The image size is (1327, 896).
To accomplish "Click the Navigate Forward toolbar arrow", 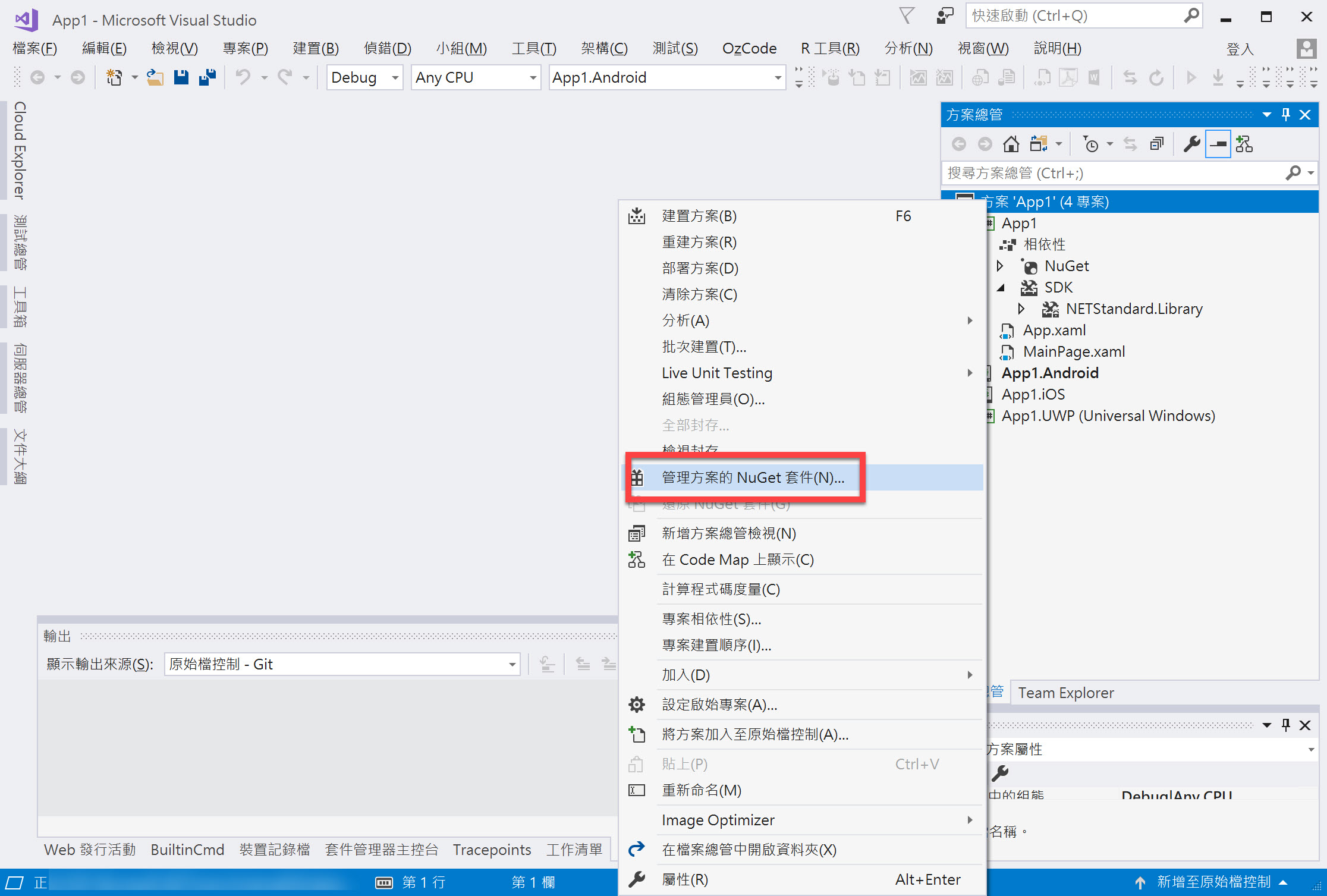I will (x=77, y=77).
